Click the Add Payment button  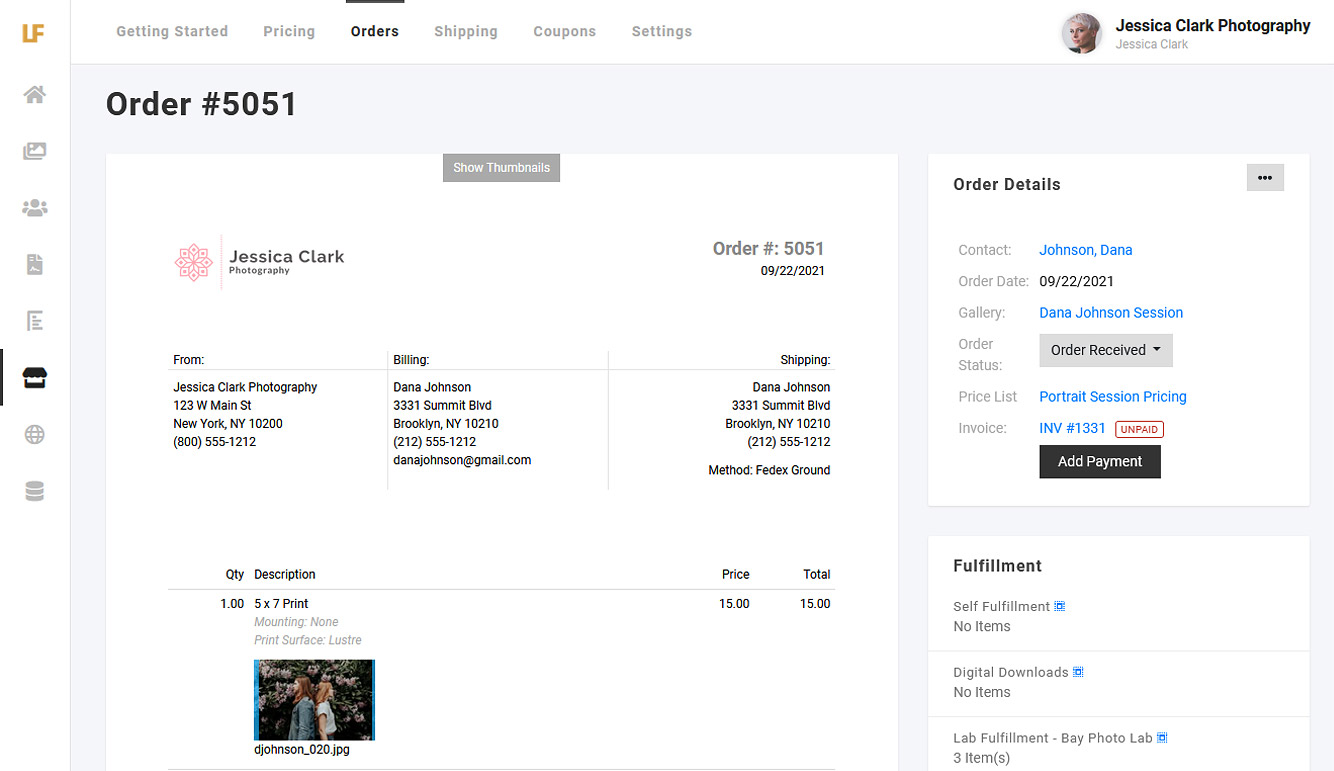tap(1099, 461)
